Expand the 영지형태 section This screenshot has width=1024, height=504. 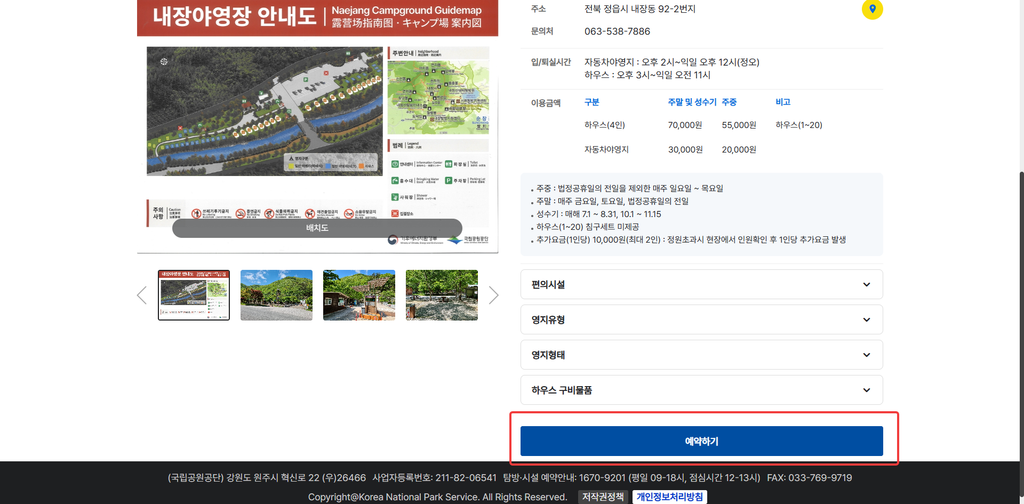coord(701,355)
